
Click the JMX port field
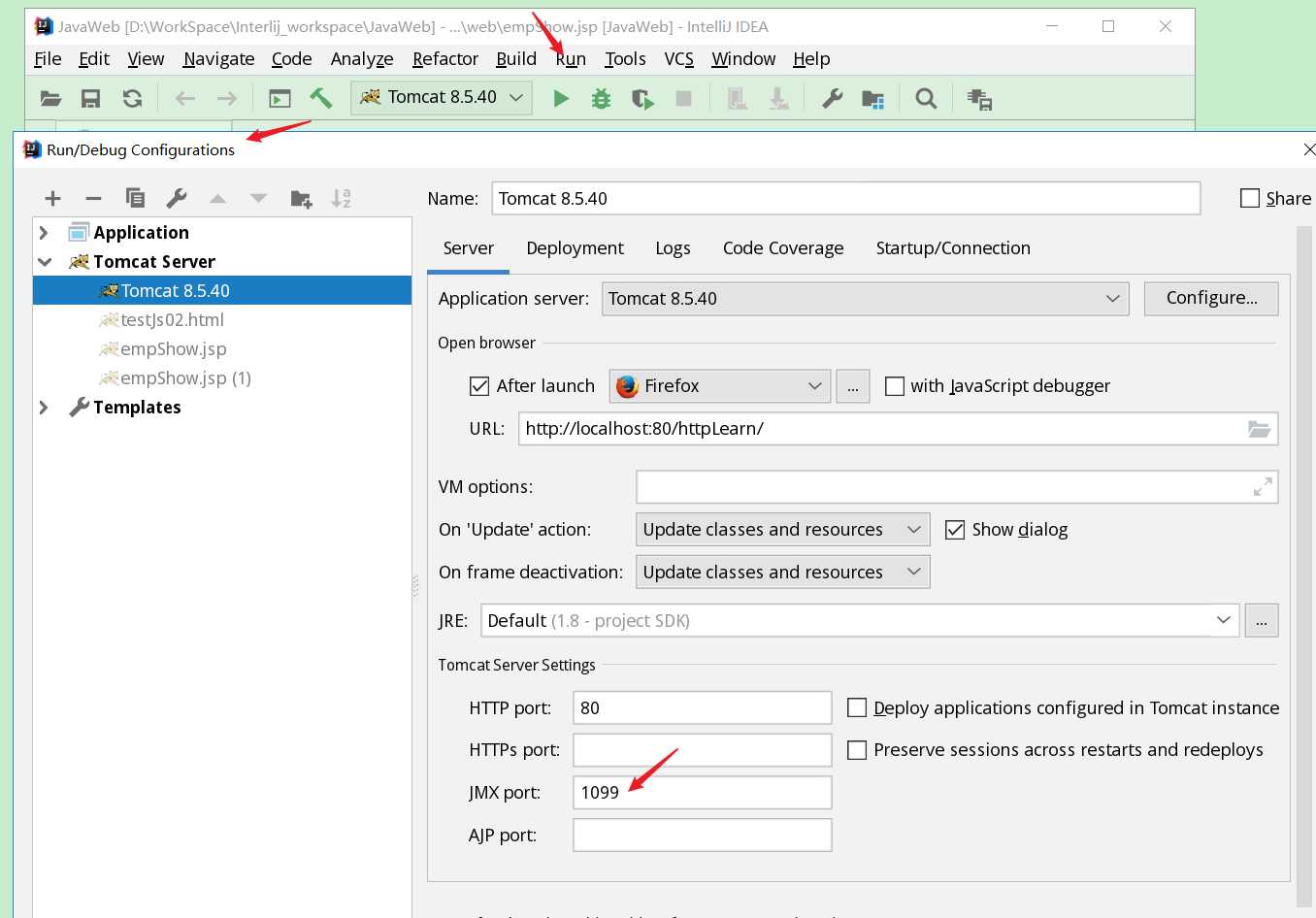click(x=703, y=793)
